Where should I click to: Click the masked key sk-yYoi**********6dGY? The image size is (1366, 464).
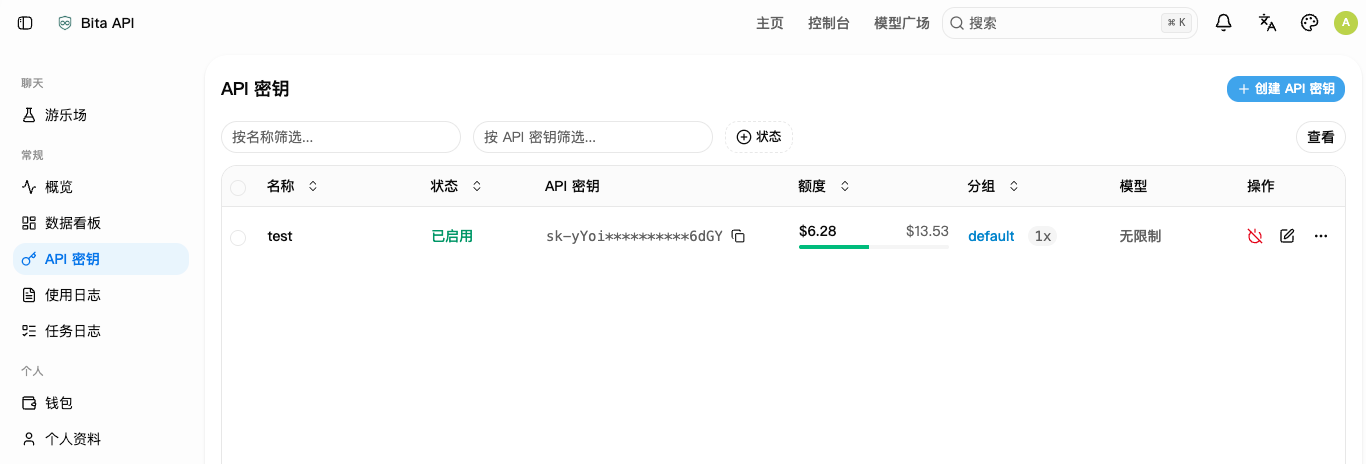634,236
